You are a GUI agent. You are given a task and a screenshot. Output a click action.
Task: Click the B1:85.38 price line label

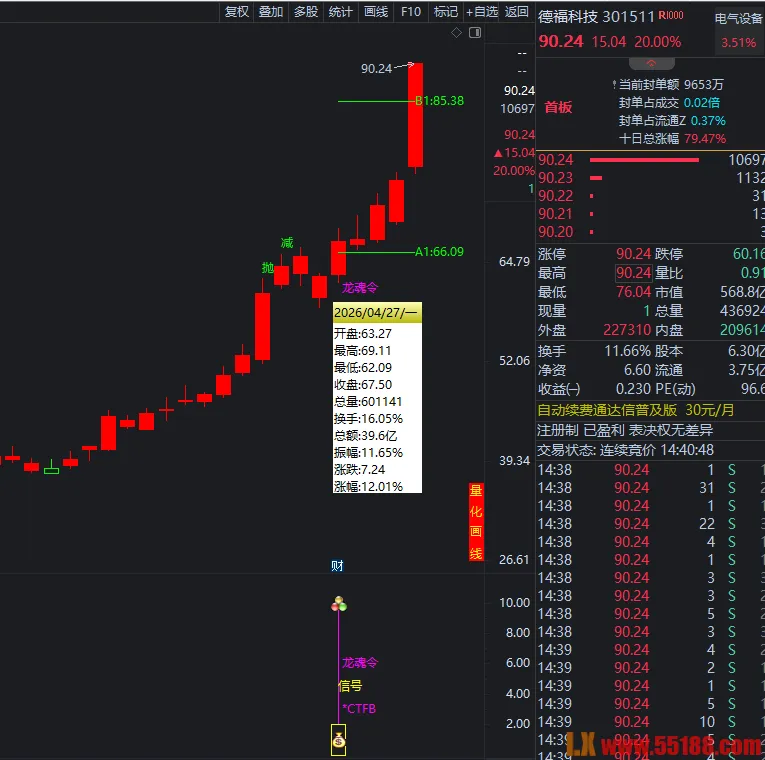click(440, 101)
